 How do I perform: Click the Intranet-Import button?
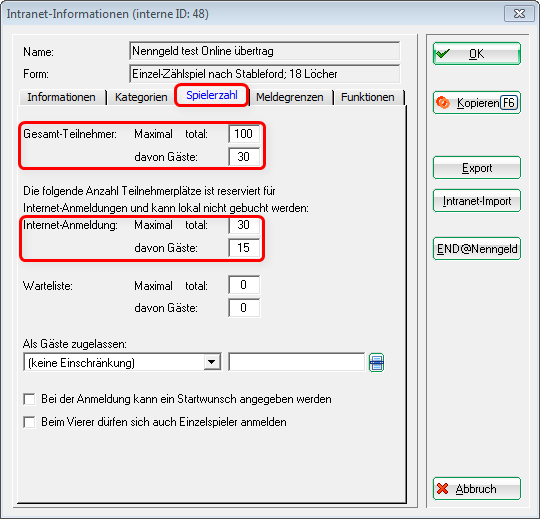tap(477, 201)
